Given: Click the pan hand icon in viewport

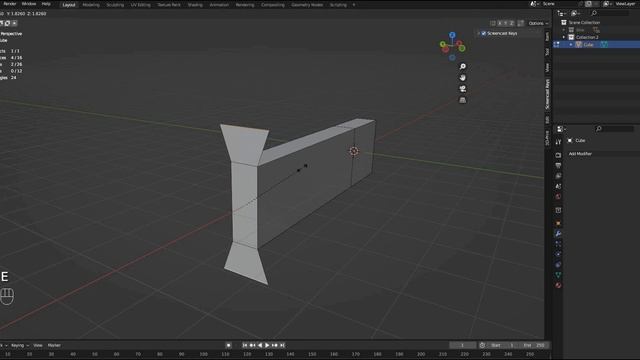Looking at the screenshot, I should [462, 78].
